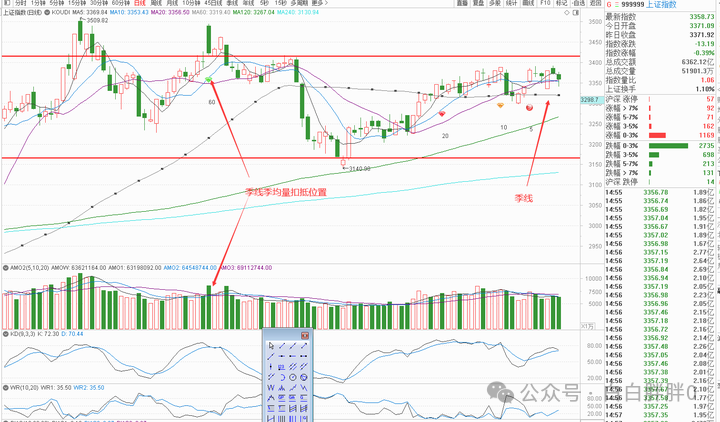Select the W-shaped pattern drawing tool
The image size is (720, 422).
(x=271, y=388)
